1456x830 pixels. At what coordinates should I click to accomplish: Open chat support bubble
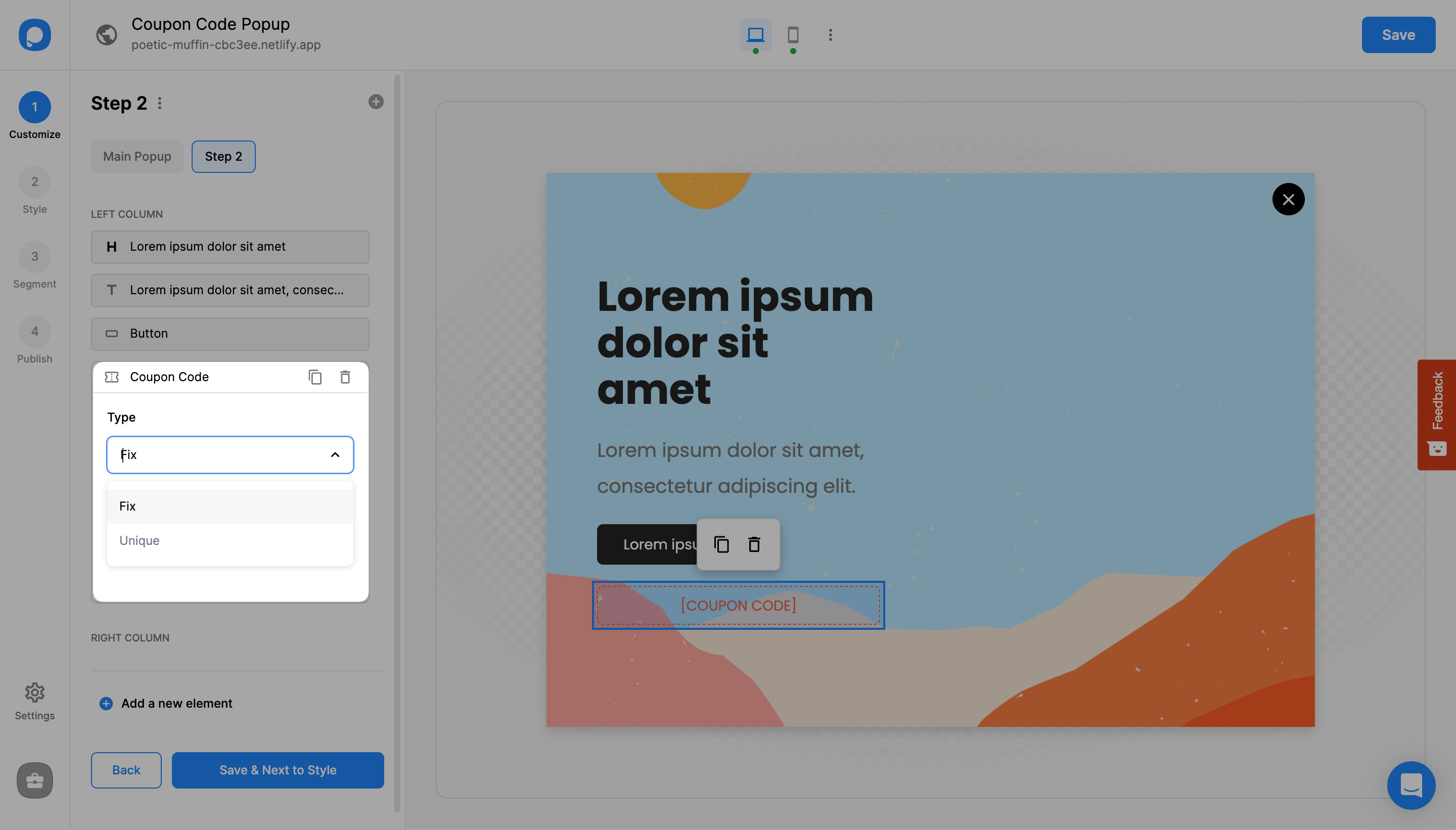(x=1410, y=785)
